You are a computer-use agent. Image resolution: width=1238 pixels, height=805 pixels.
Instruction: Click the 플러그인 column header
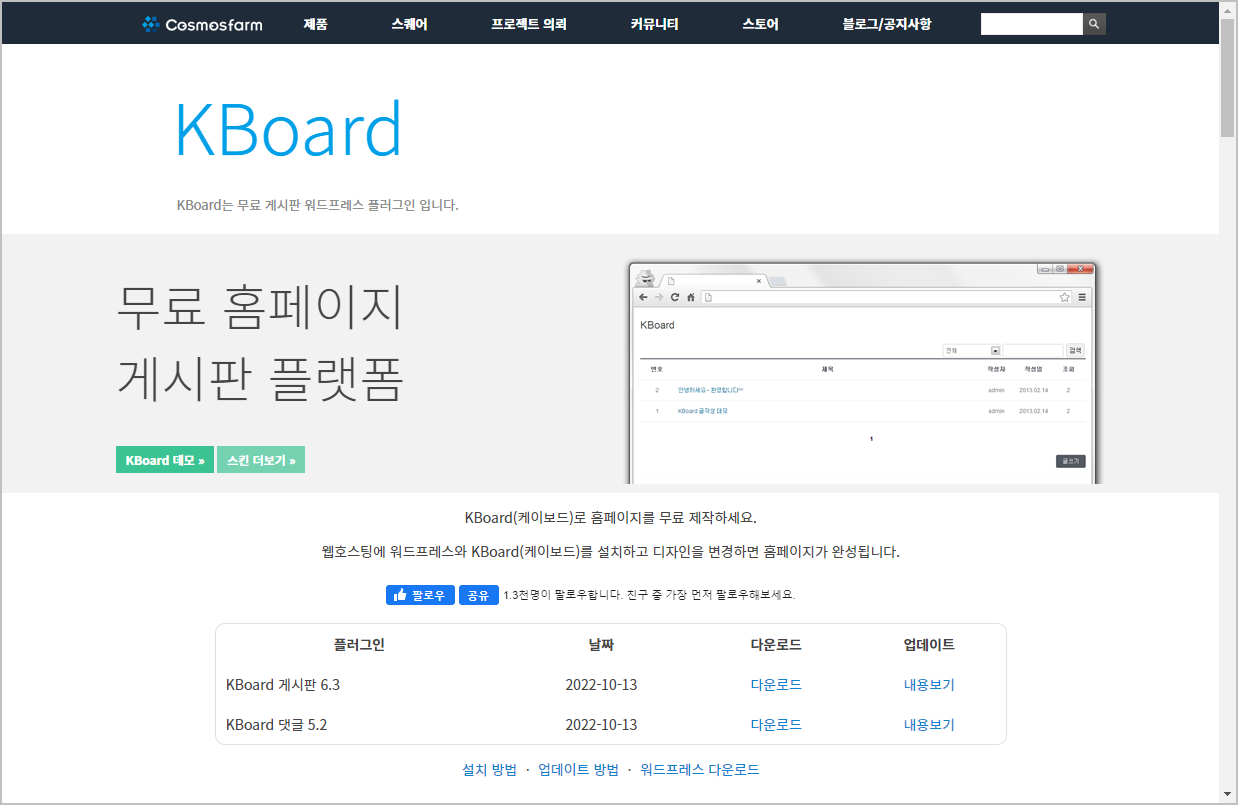tap(359, 645)
